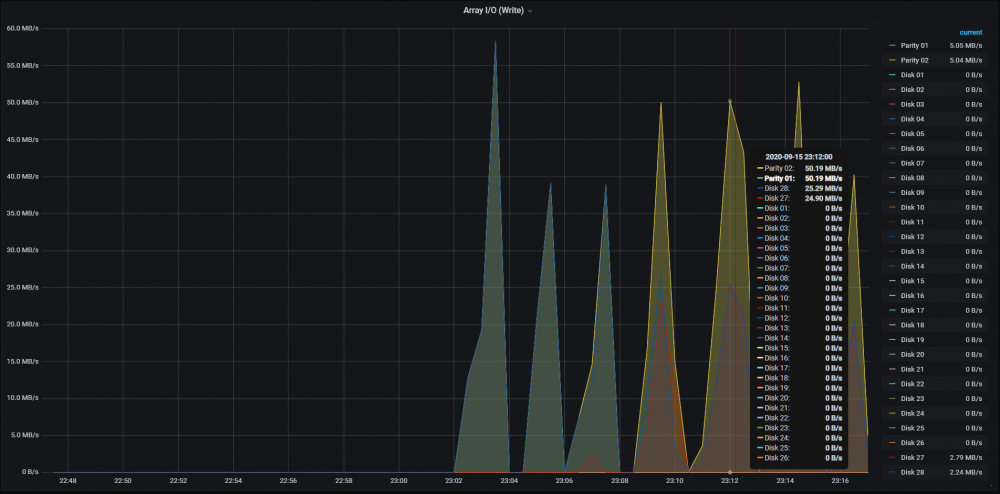Click the Disk 13 legend label
This screenshot has width=1000, height=494.
[912, 251]
